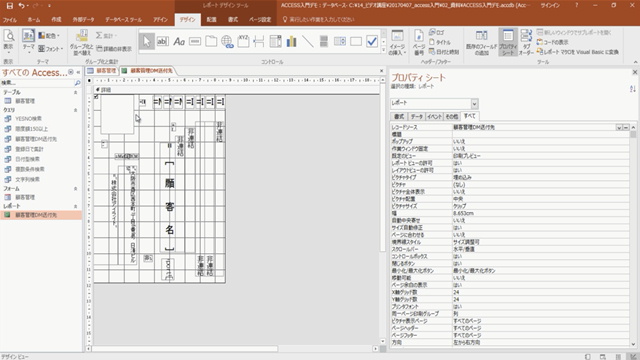
Task: Click the Save icon in the title bar
Action: (9, 6)
